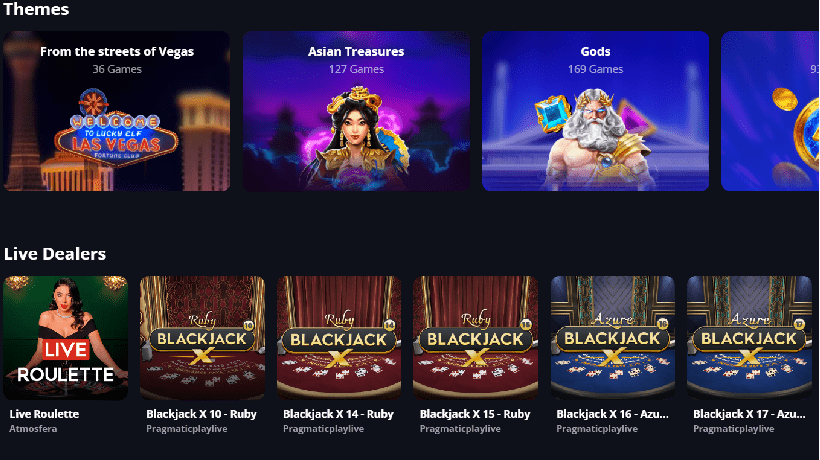Viewport: 820px width, 460px height.
Task: Select the partially visible fourth theme card
Action: [x=770, y=111]
